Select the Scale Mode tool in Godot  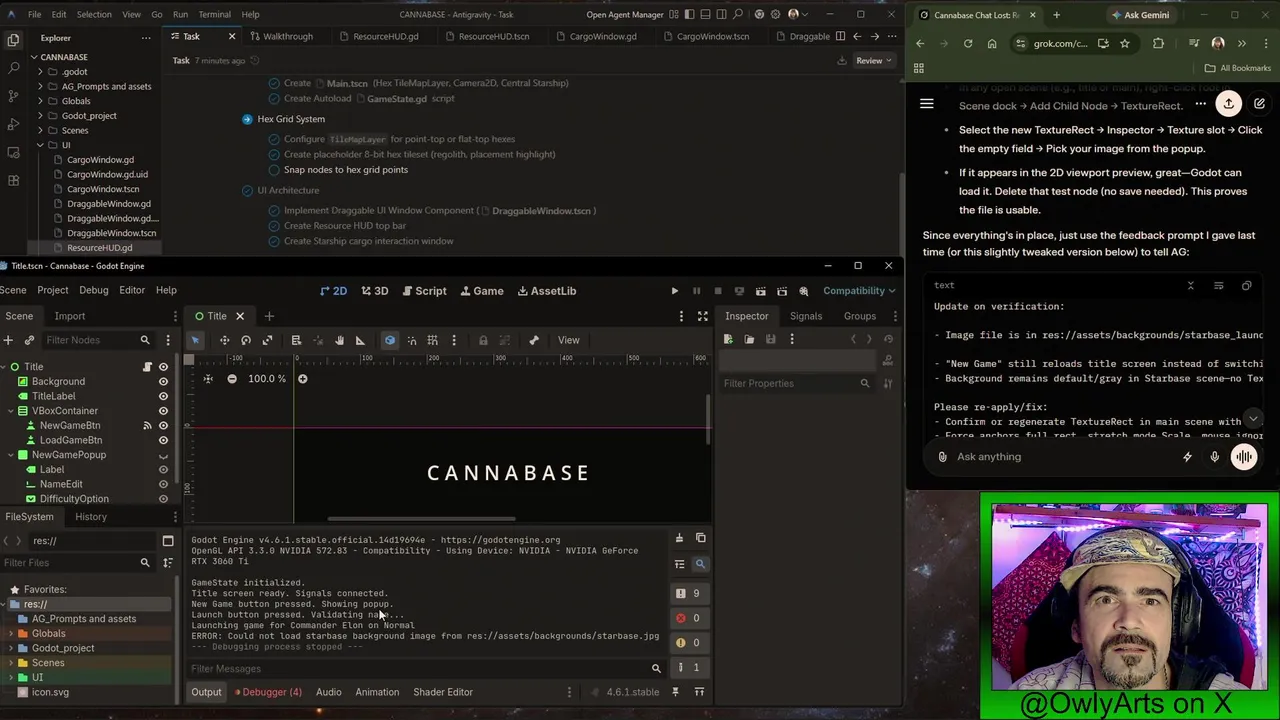pos(267,340)
